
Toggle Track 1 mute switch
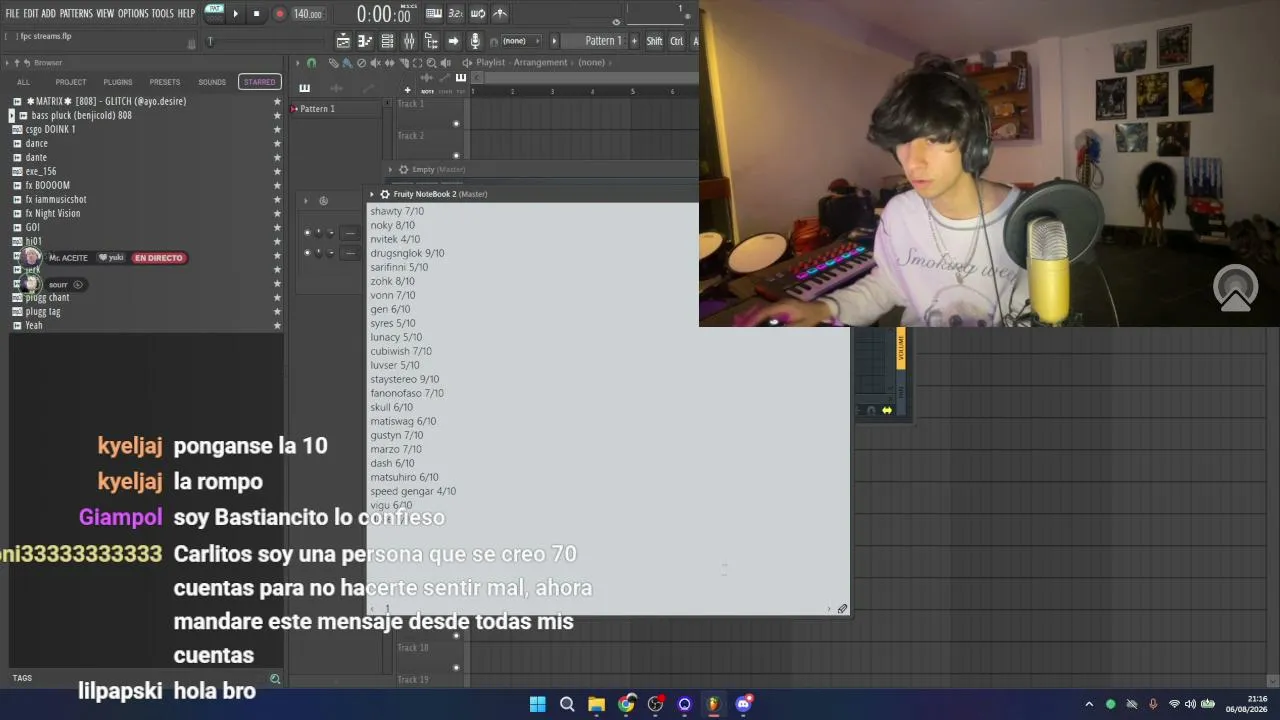456,124
